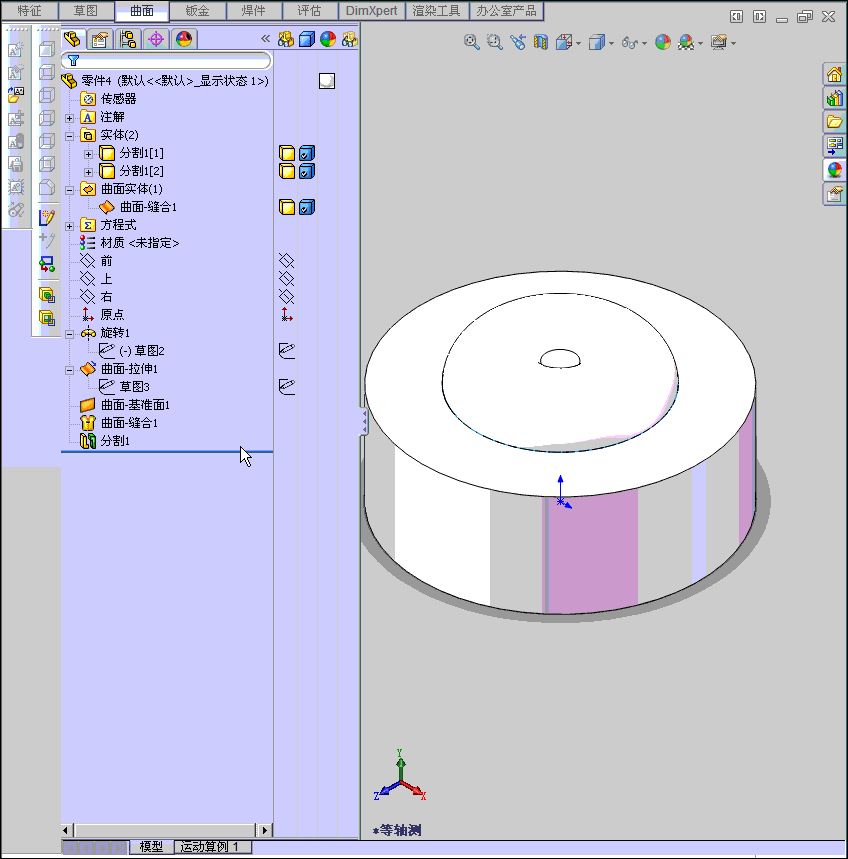The image size is (848, 859).
Task: Toggle visibility of the 右 plane
Action: point(287,296)
